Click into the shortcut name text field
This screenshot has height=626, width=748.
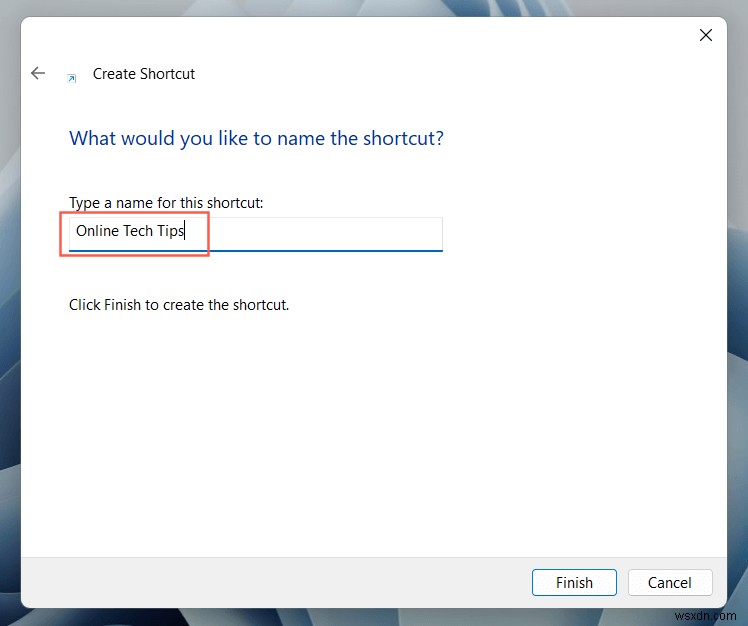tap(256, 234)
